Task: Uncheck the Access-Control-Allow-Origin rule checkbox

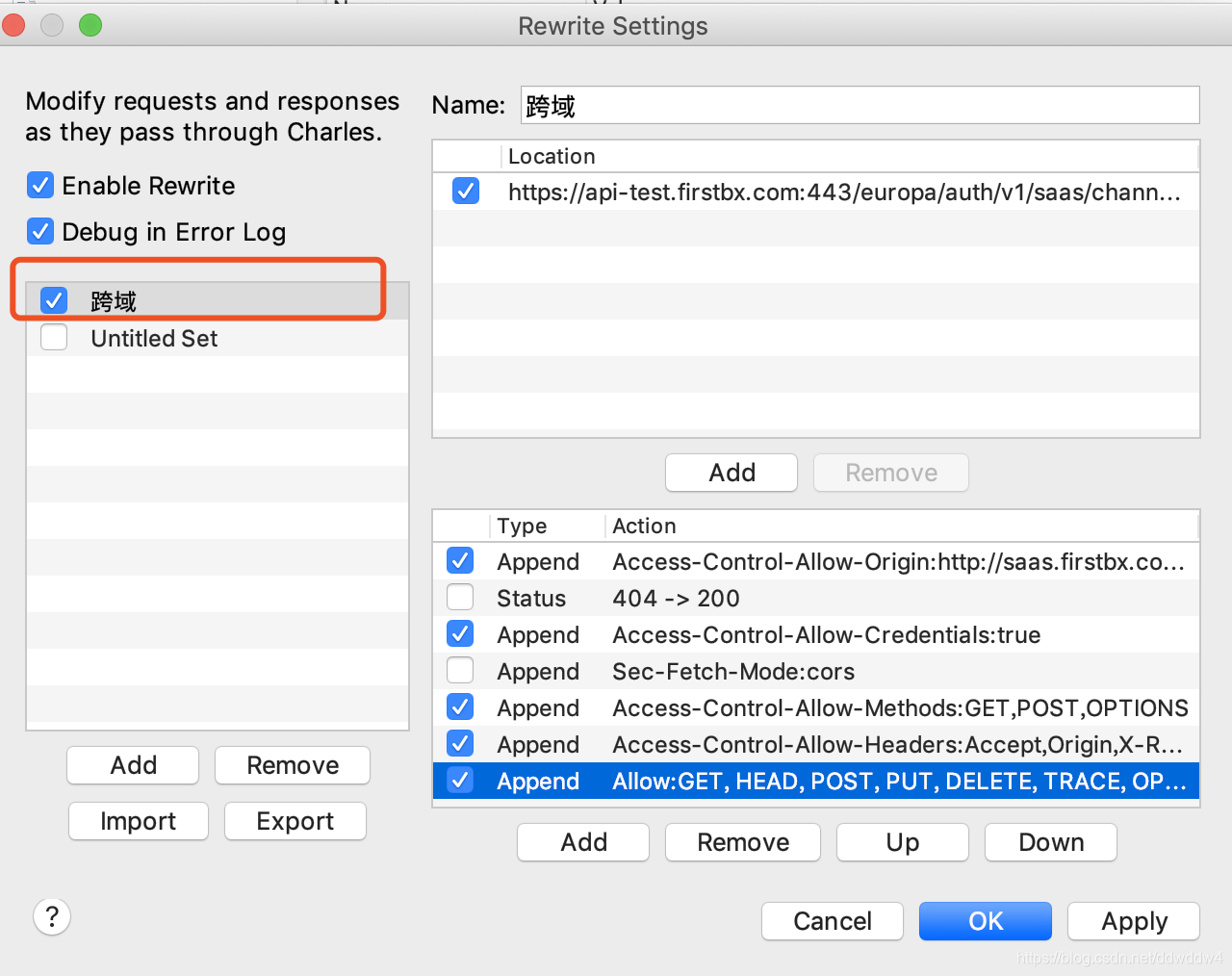Action: click(460, 560)
